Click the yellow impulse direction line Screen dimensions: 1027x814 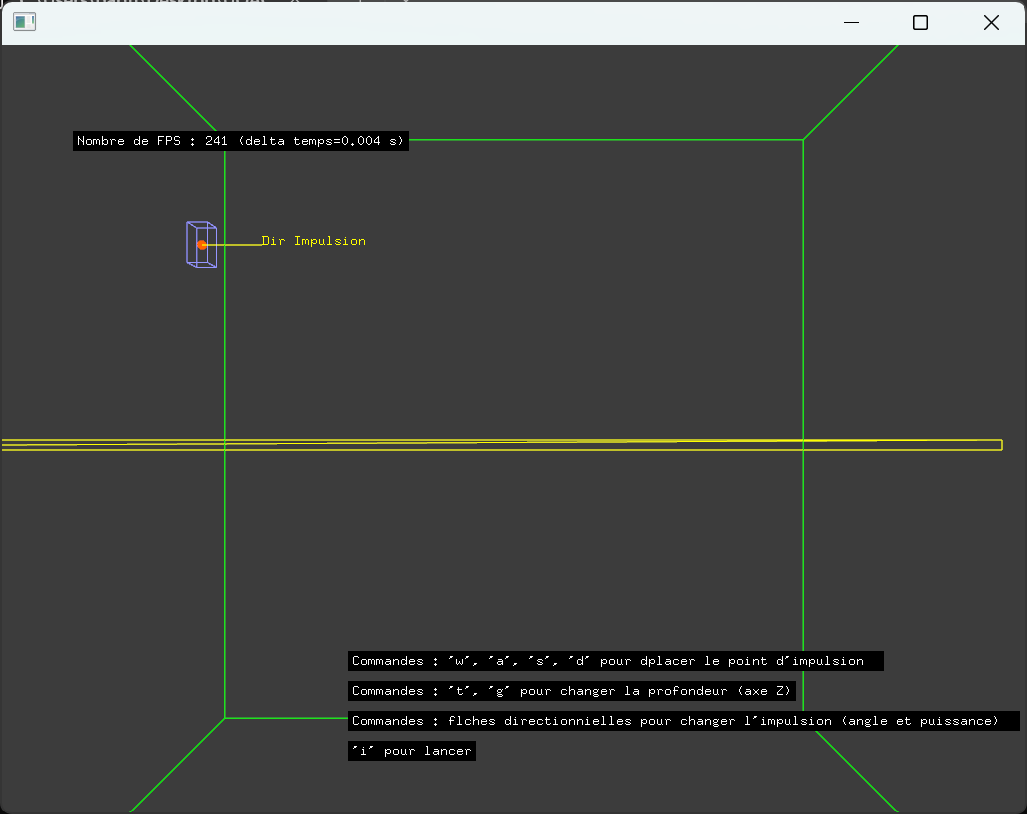(234, 245)
